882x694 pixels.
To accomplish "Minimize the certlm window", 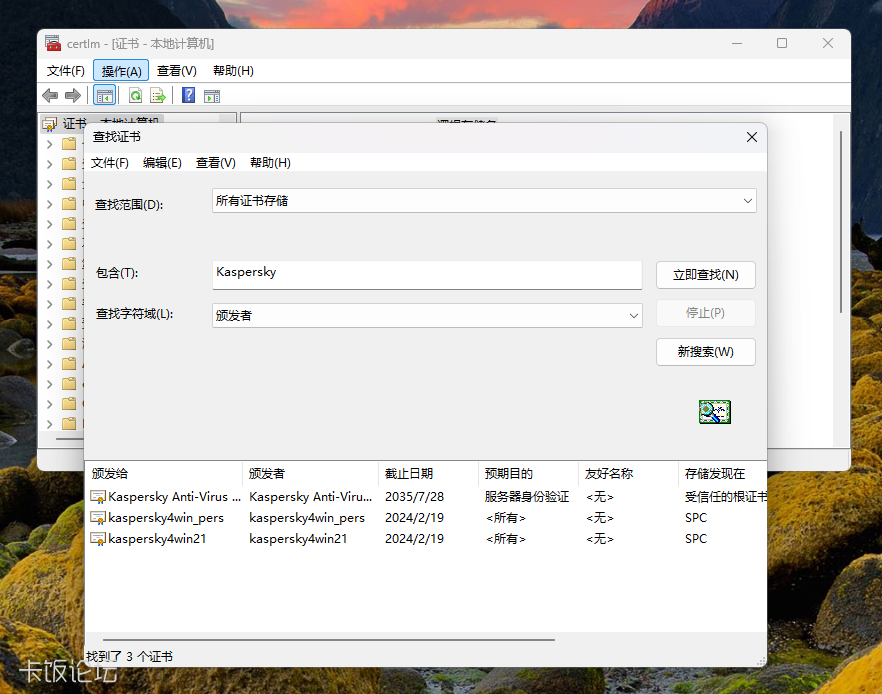I will [x=737, y=43].
